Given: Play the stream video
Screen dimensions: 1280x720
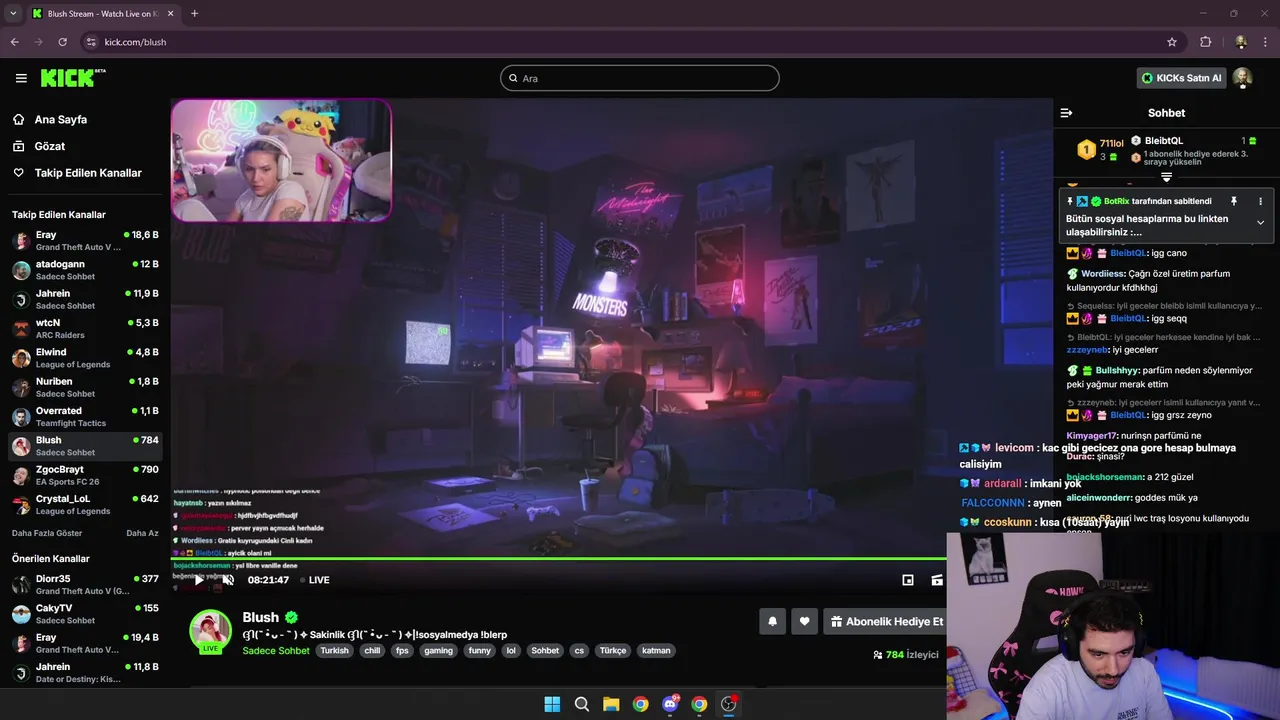Looking at the screenshot, I should coord(199,580).
